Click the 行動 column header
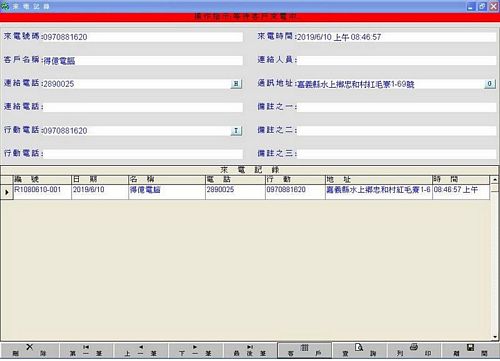This screenshot has height=361, width=500. (295, 180)
